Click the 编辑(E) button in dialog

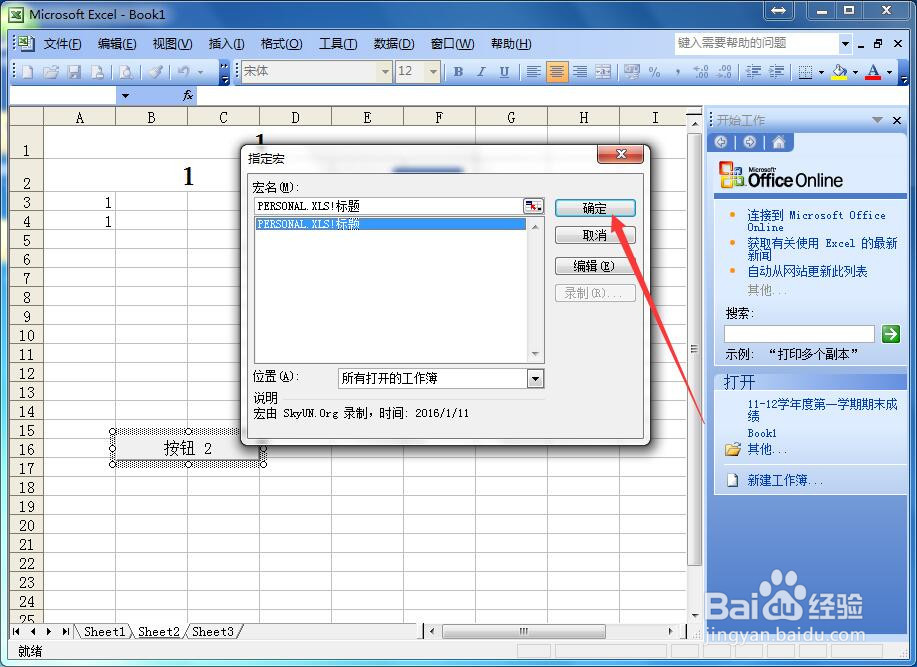(595, 266)
